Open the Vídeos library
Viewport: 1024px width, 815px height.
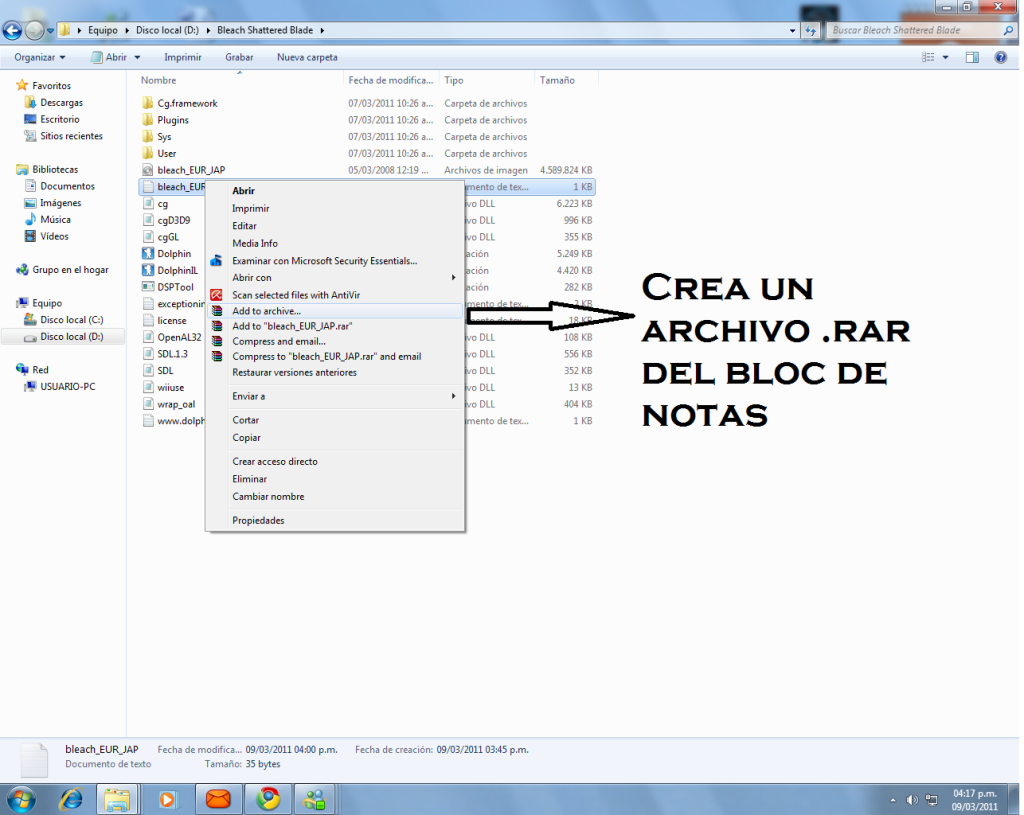54,236
